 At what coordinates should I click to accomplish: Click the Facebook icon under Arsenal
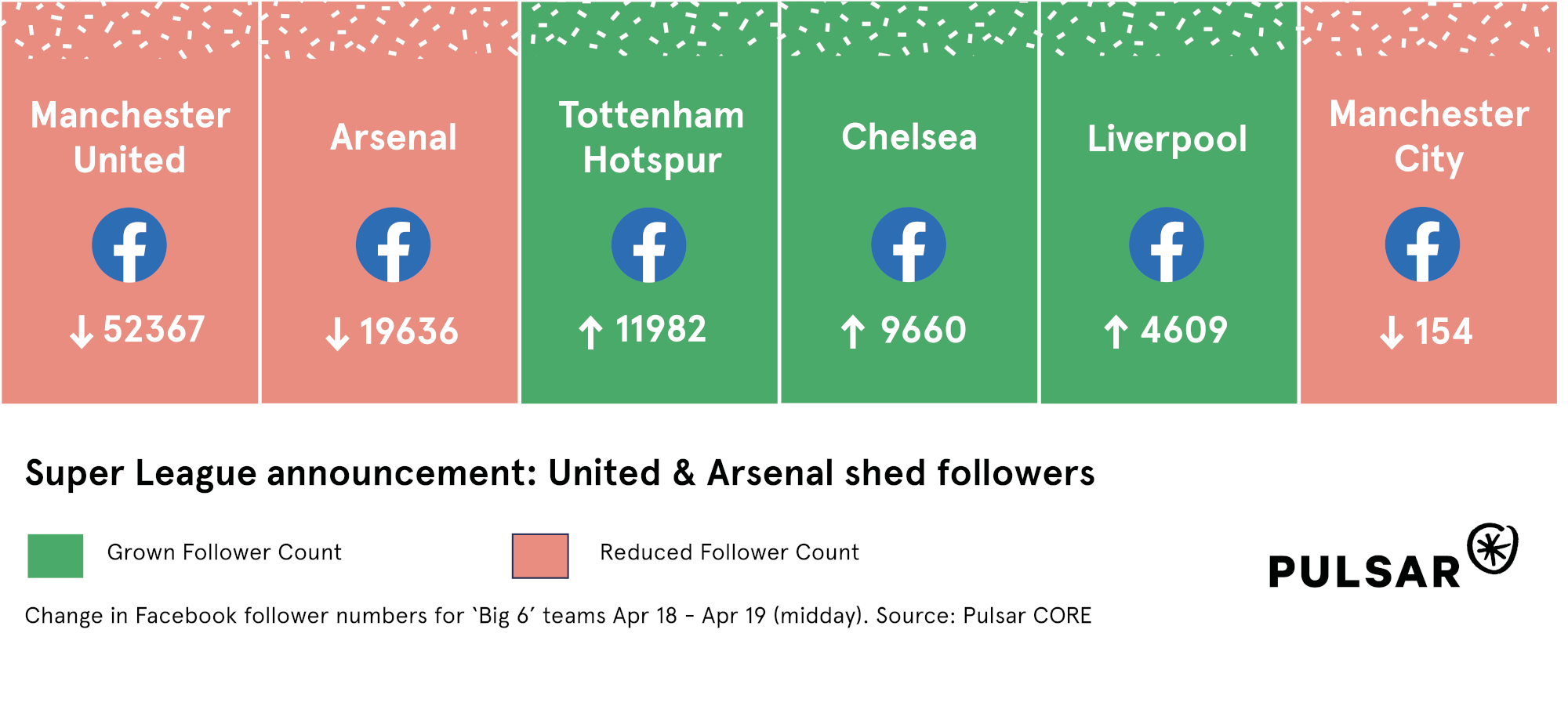(393, 245)
